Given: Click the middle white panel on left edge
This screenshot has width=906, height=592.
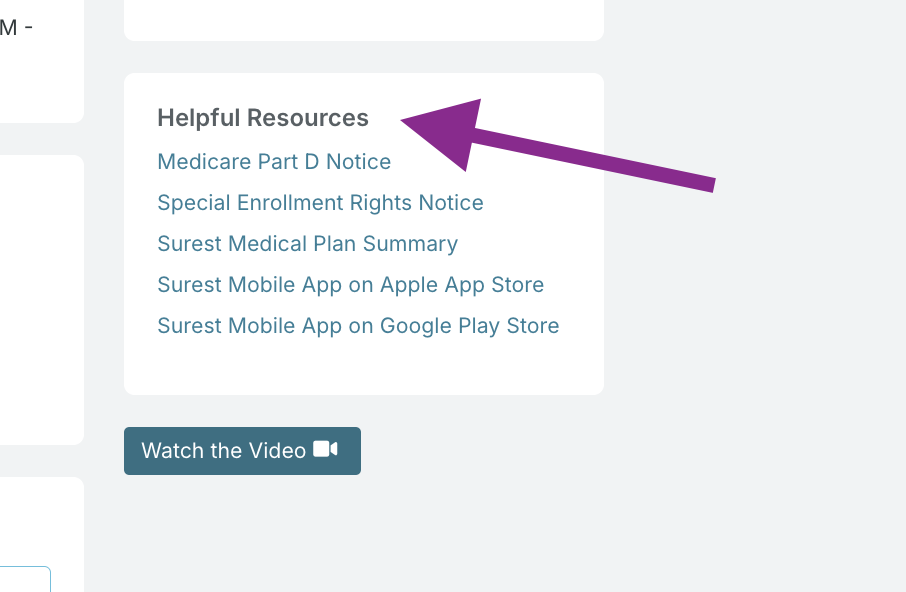Looking at the screenshot, I should (40, 300).
